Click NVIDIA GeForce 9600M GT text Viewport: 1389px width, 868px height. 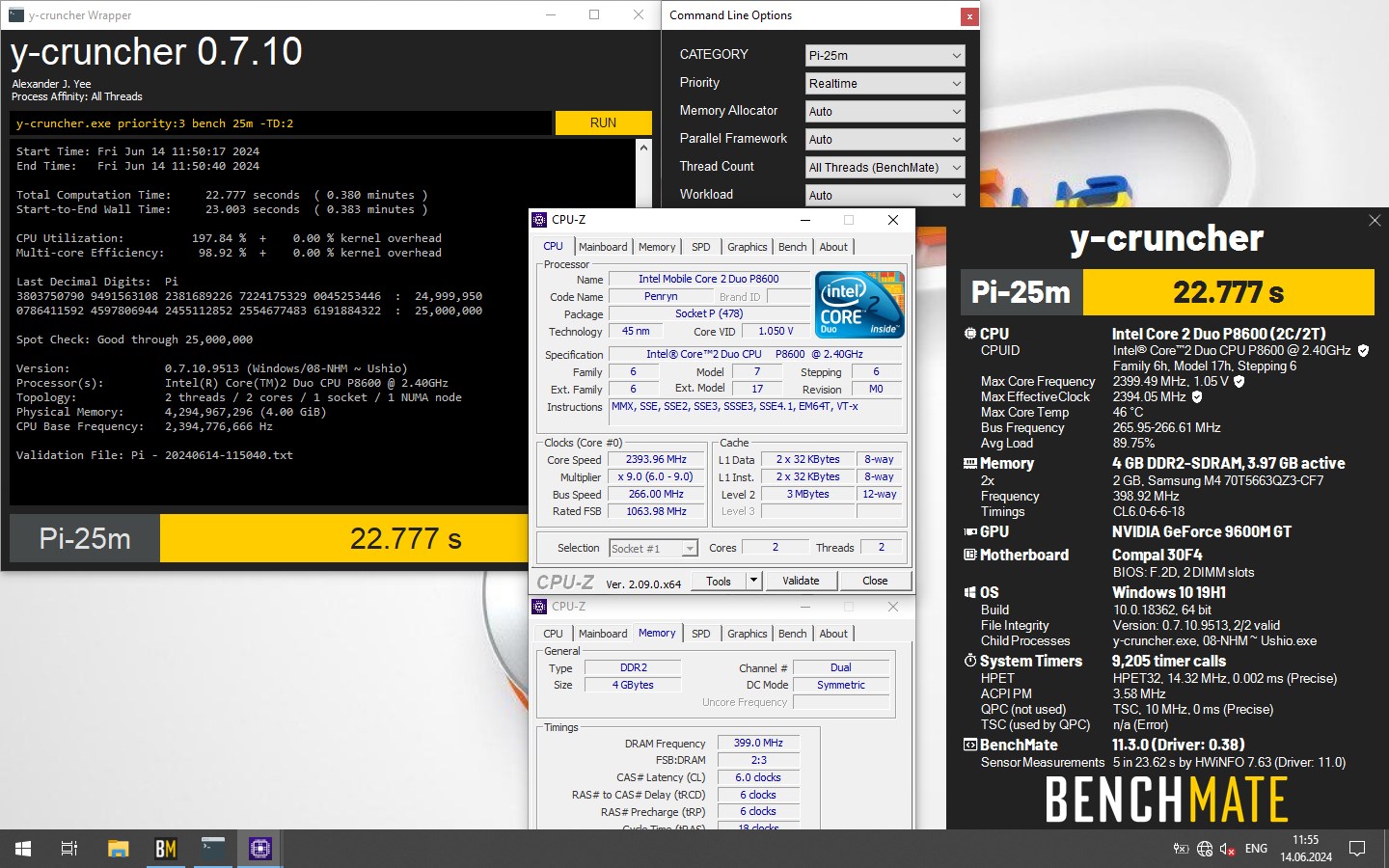[x=1201, y=532]
